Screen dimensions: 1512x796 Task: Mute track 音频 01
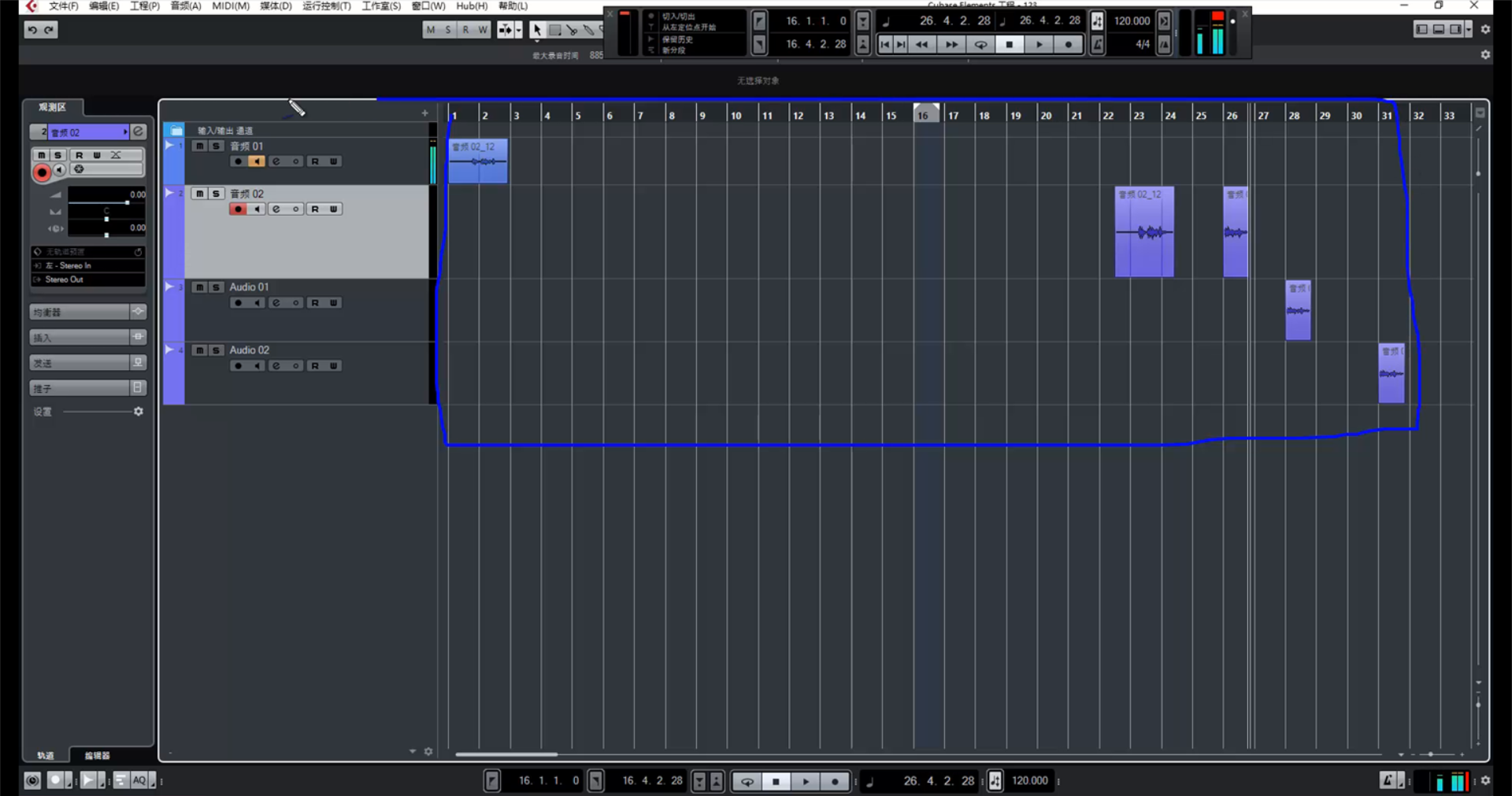(x=200, y=146)
